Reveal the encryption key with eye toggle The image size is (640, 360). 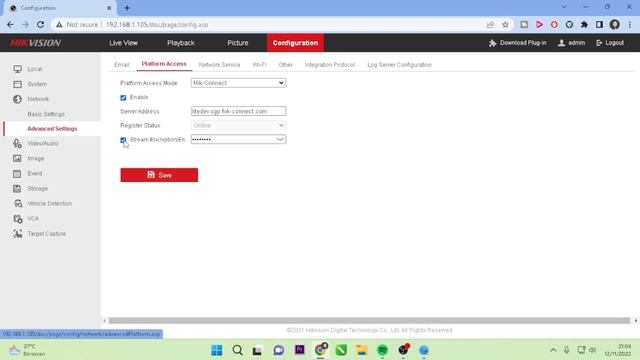(280, 139)
